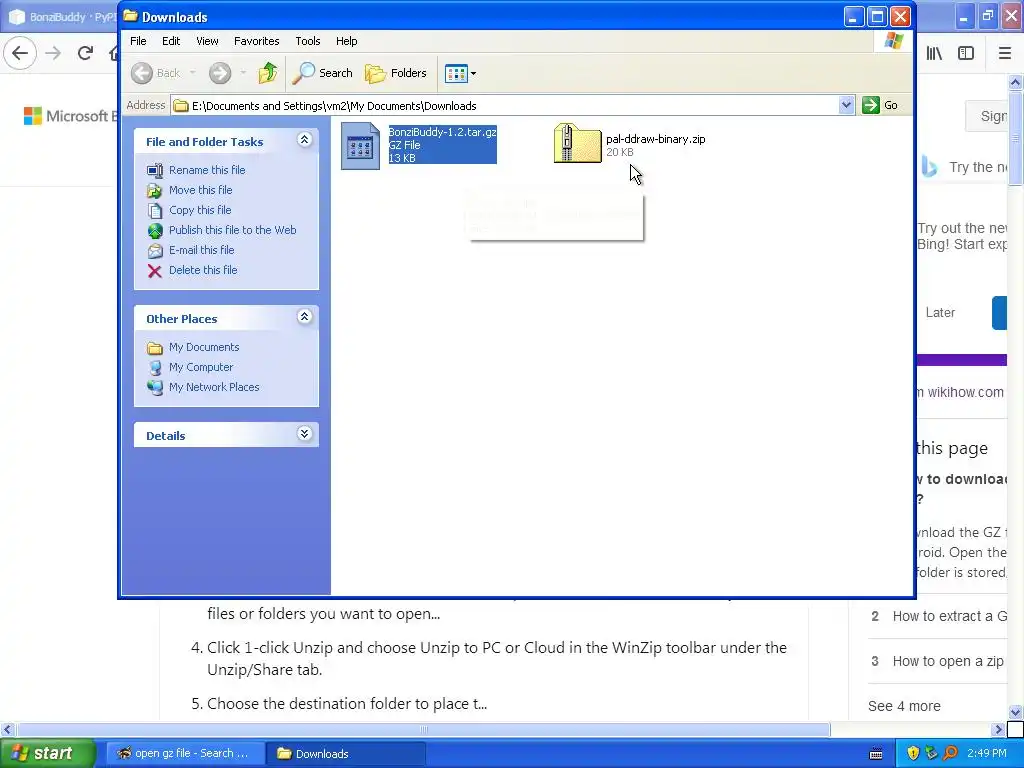
Task: Click See 4 more in browser
Action: (904, 707)
